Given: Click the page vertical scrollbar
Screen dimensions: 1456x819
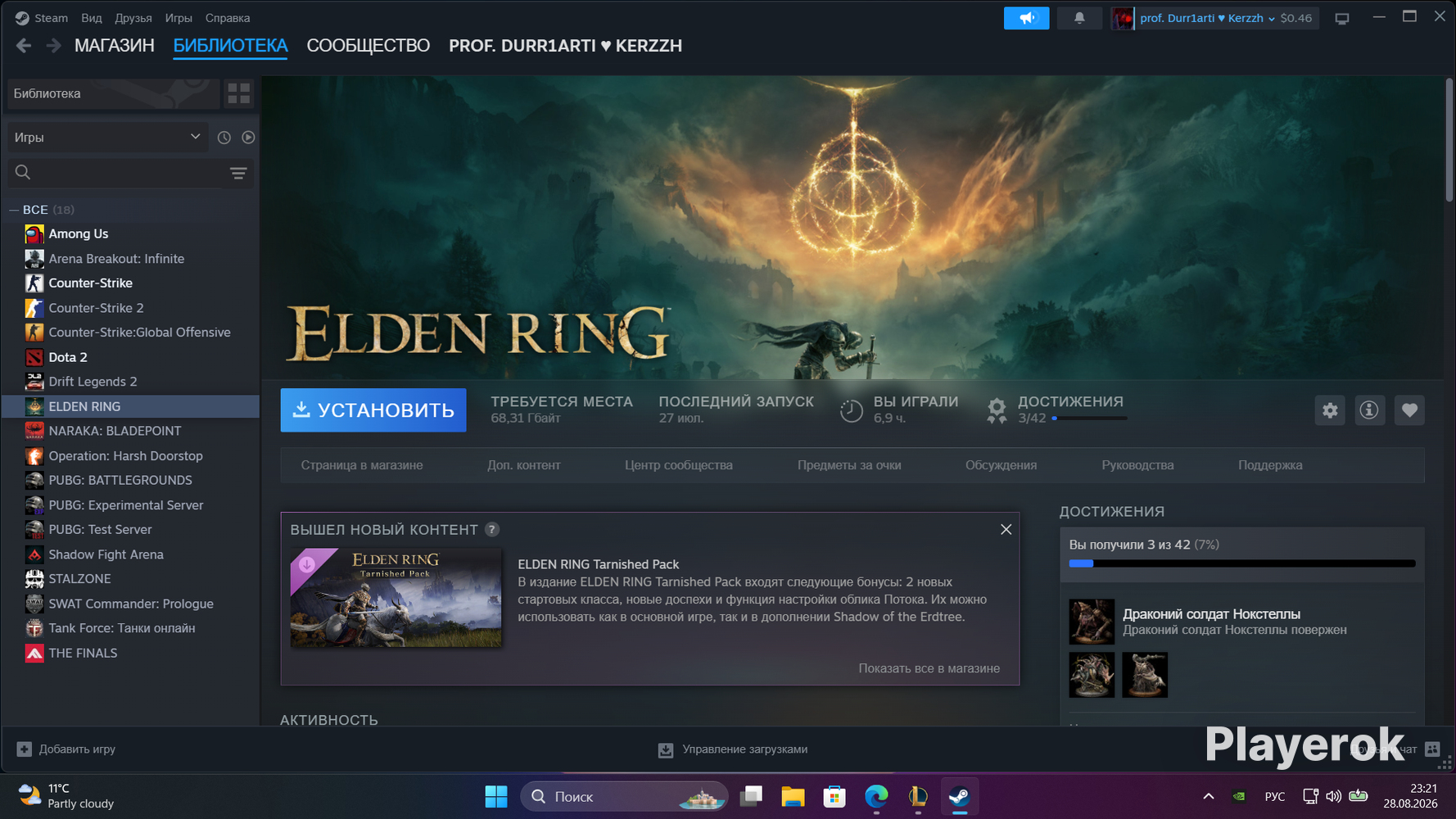Looking at the screenshot, I should pos(1449,139).
